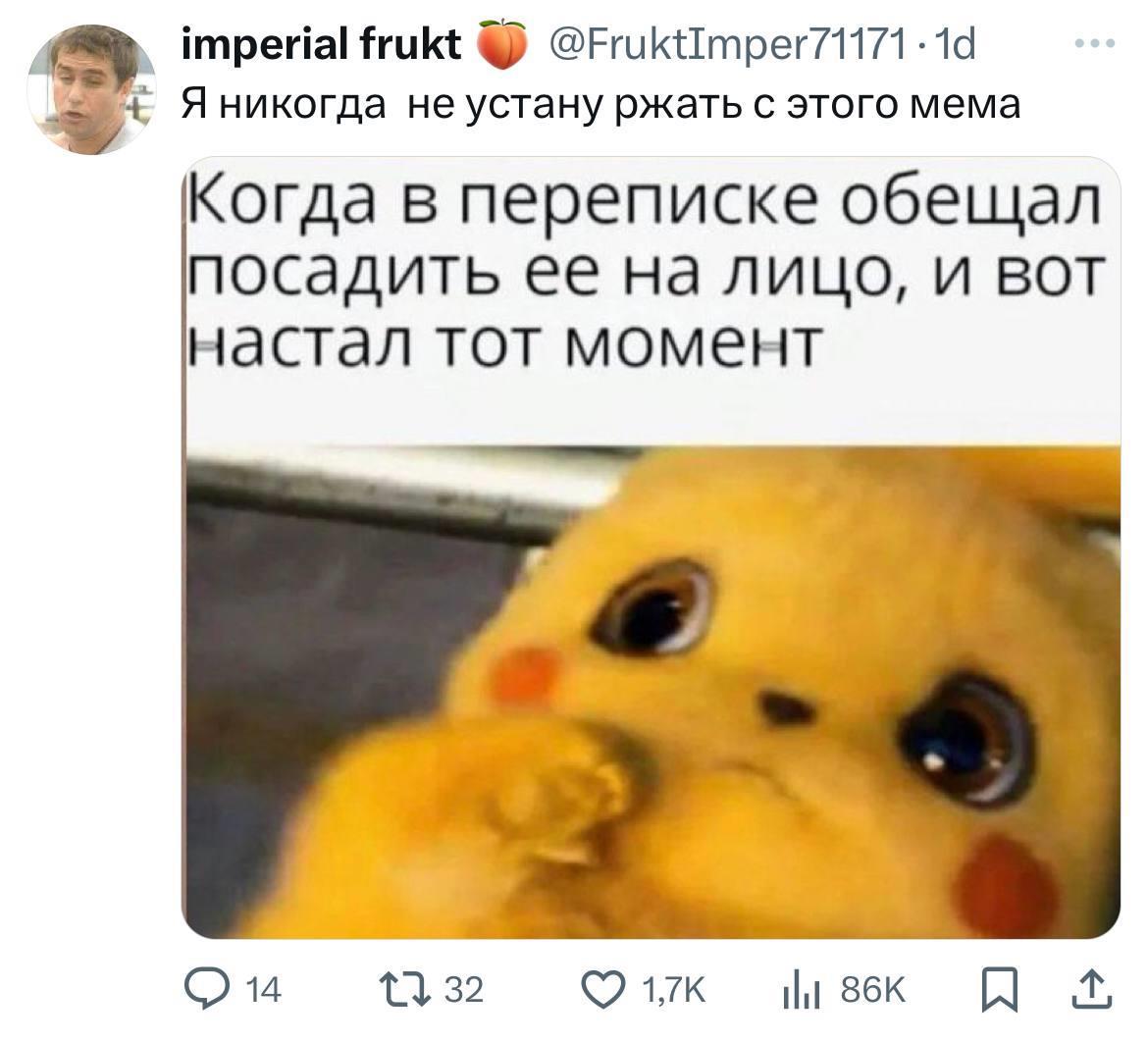Bookmark this tweet with the bookmark icon
Image resolution: width=1148 pixels, height=1042 pixels.
click(x=1000, y=990)
